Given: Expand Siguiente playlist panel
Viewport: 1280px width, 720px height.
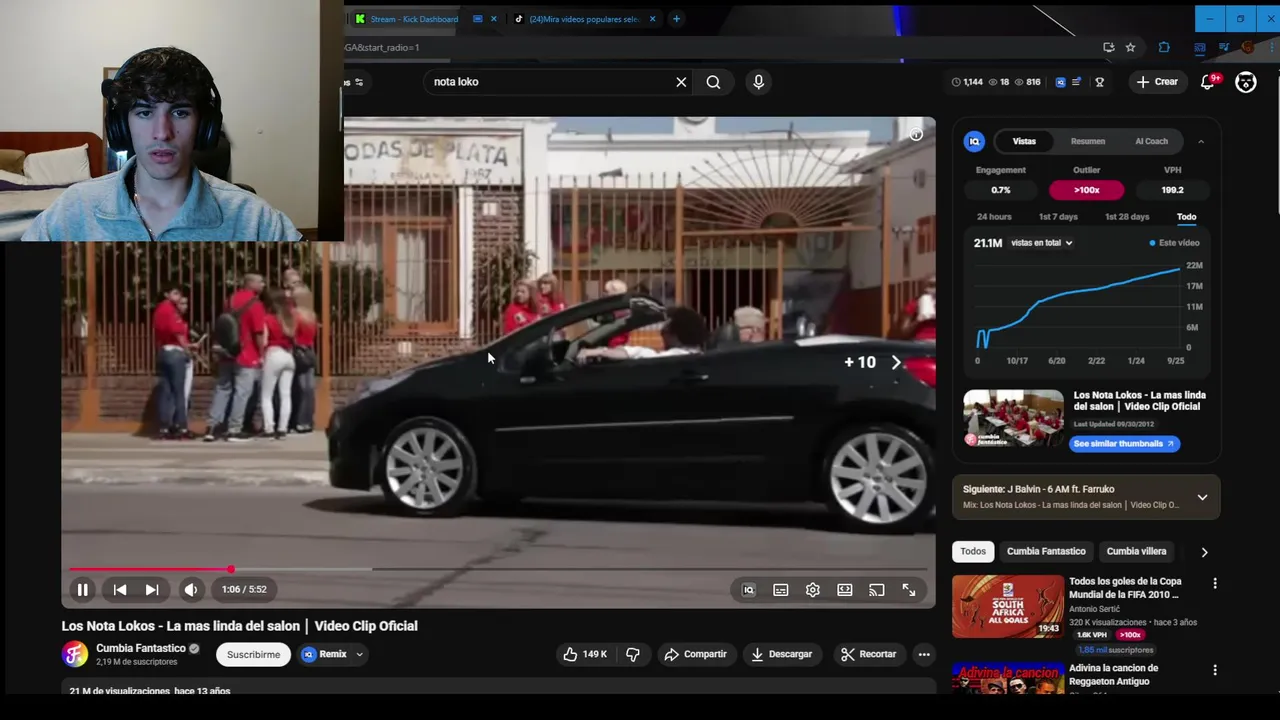Looking at the screenshot, I should (1202, 497).
